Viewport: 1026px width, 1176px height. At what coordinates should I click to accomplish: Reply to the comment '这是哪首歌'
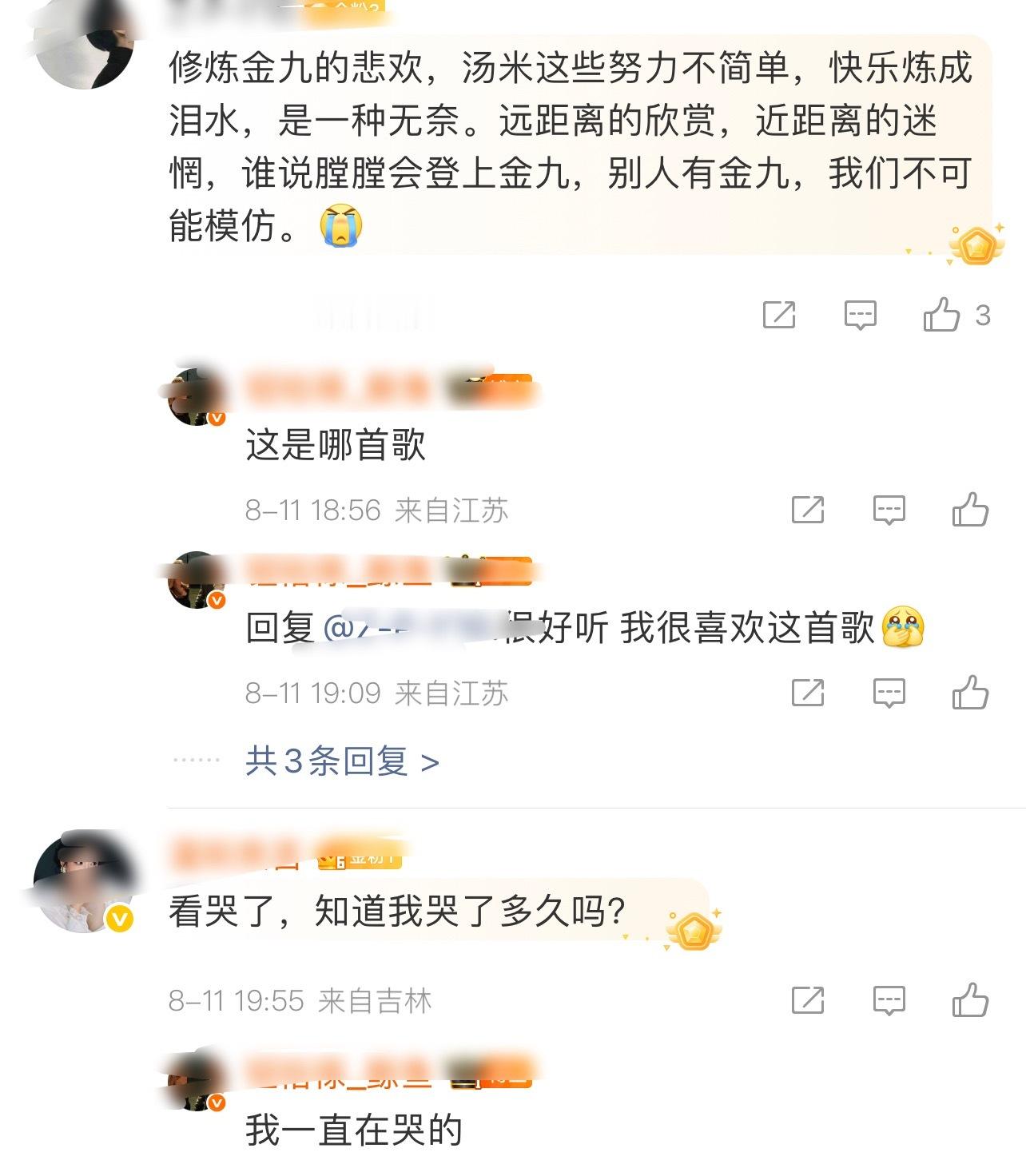(x=889, y=510)
